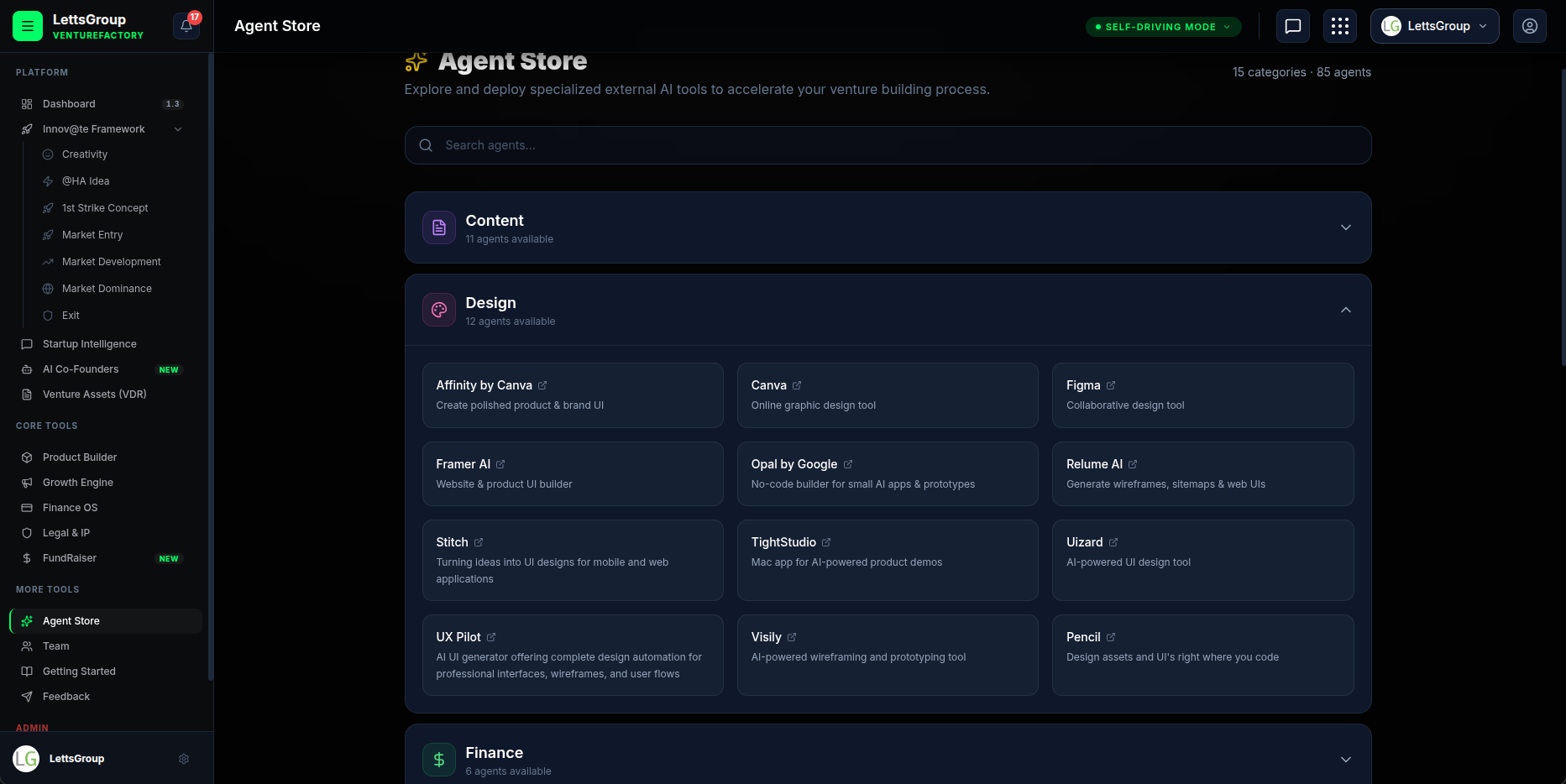The width and height of the screenshot is (1566, 784).
Task: Click the Design palette category icon
Action: pos(439,310)
